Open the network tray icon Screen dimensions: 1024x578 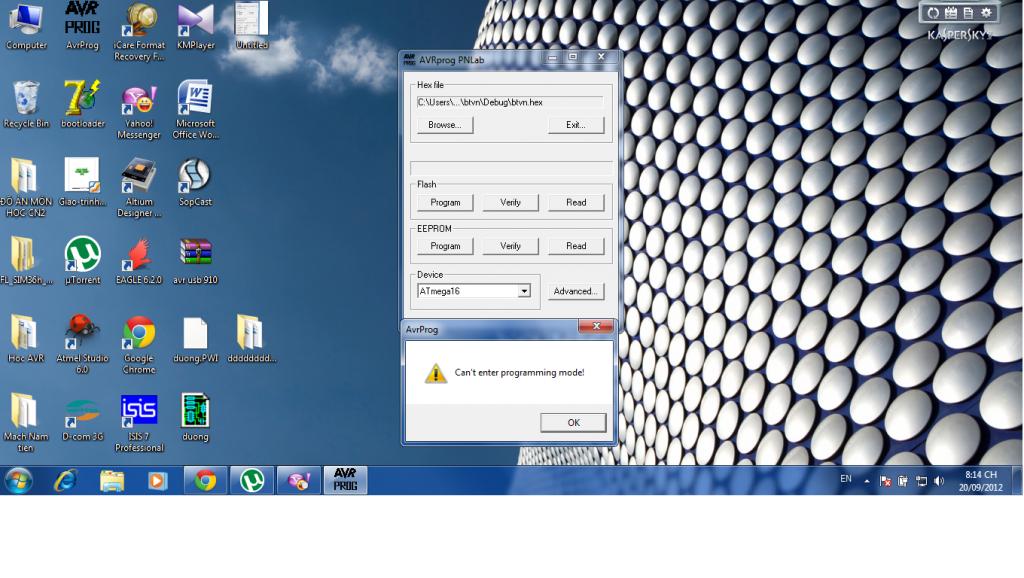point(921,481)
